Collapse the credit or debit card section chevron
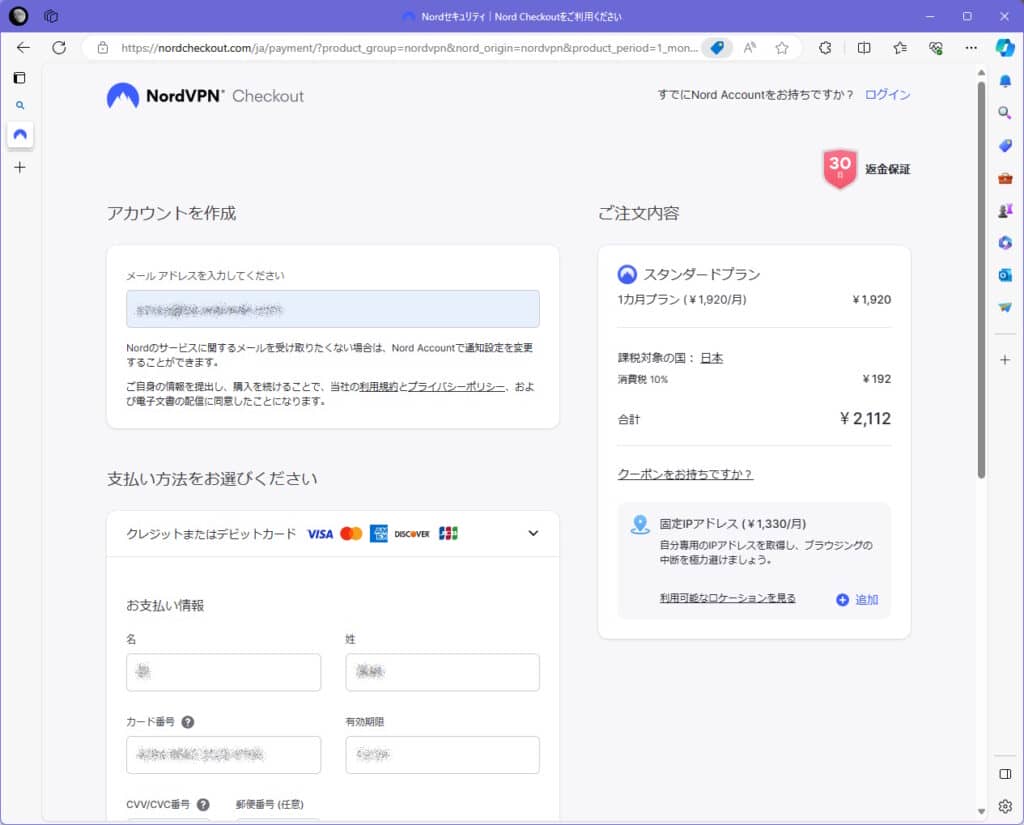 [x=533, y=534]
